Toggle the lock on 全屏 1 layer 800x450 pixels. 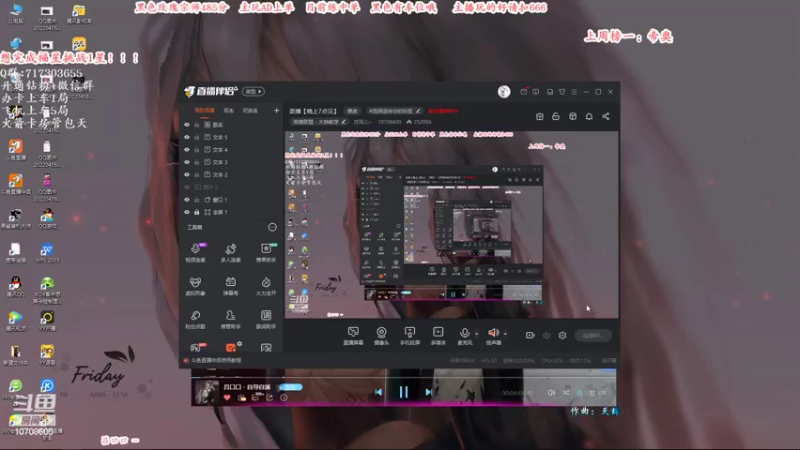[x=196, y=212]
